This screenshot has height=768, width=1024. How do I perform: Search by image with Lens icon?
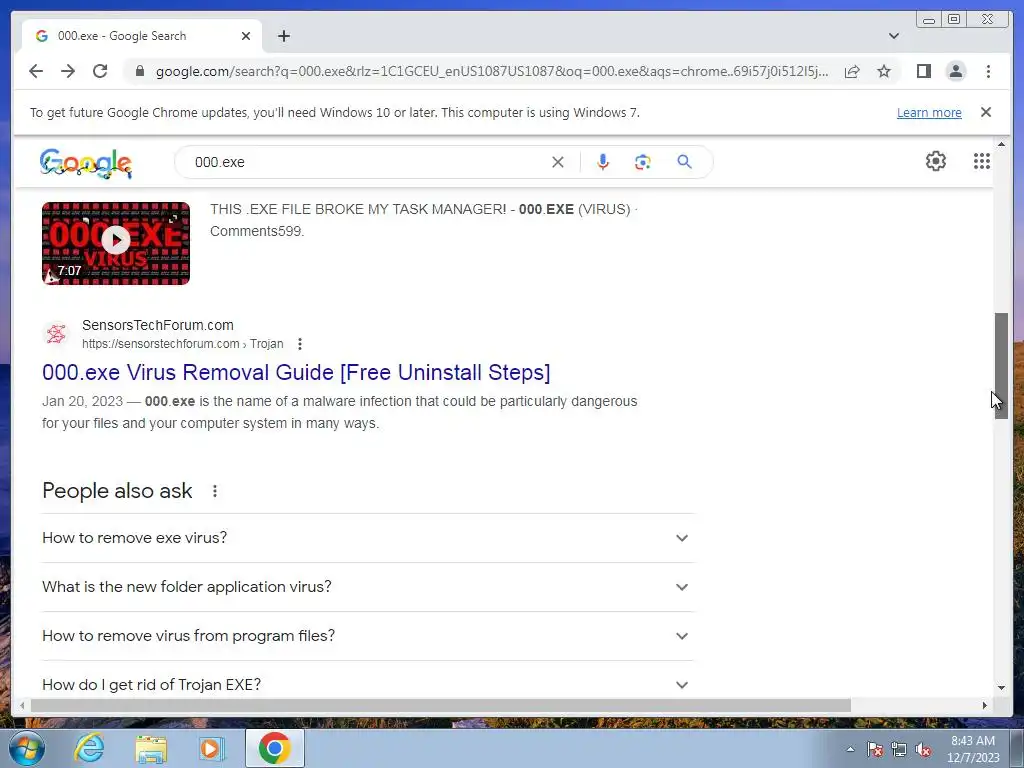tap(643, 162)
